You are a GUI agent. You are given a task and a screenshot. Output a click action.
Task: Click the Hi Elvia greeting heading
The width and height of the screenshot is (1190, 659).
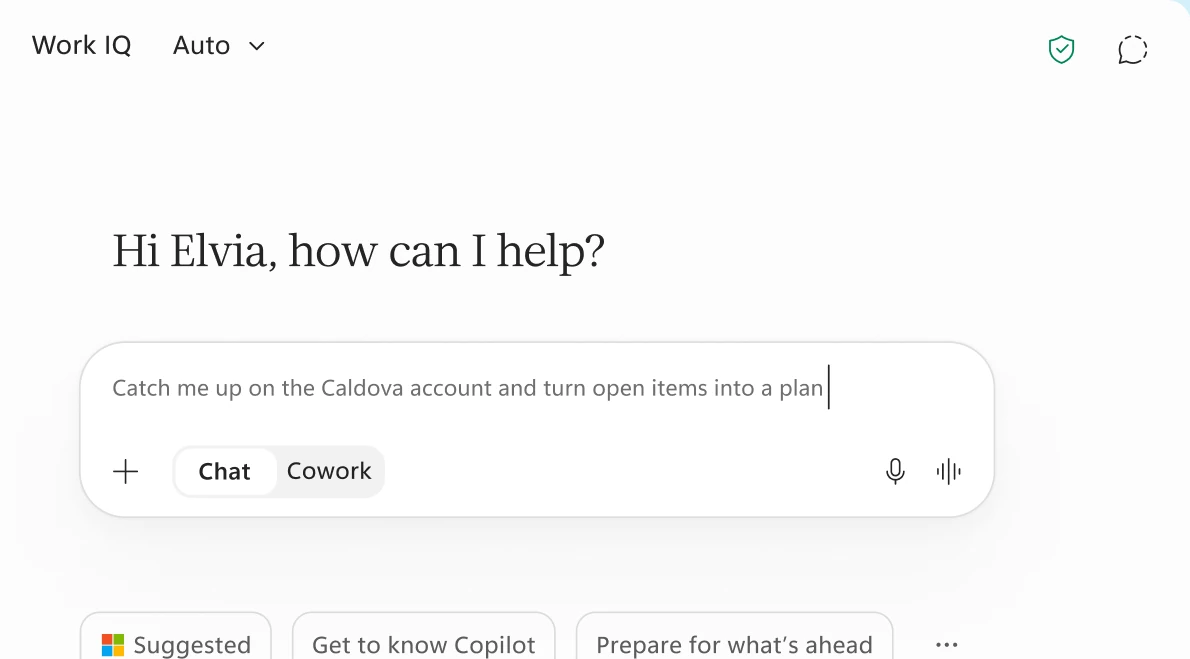(x=358, y=251)
